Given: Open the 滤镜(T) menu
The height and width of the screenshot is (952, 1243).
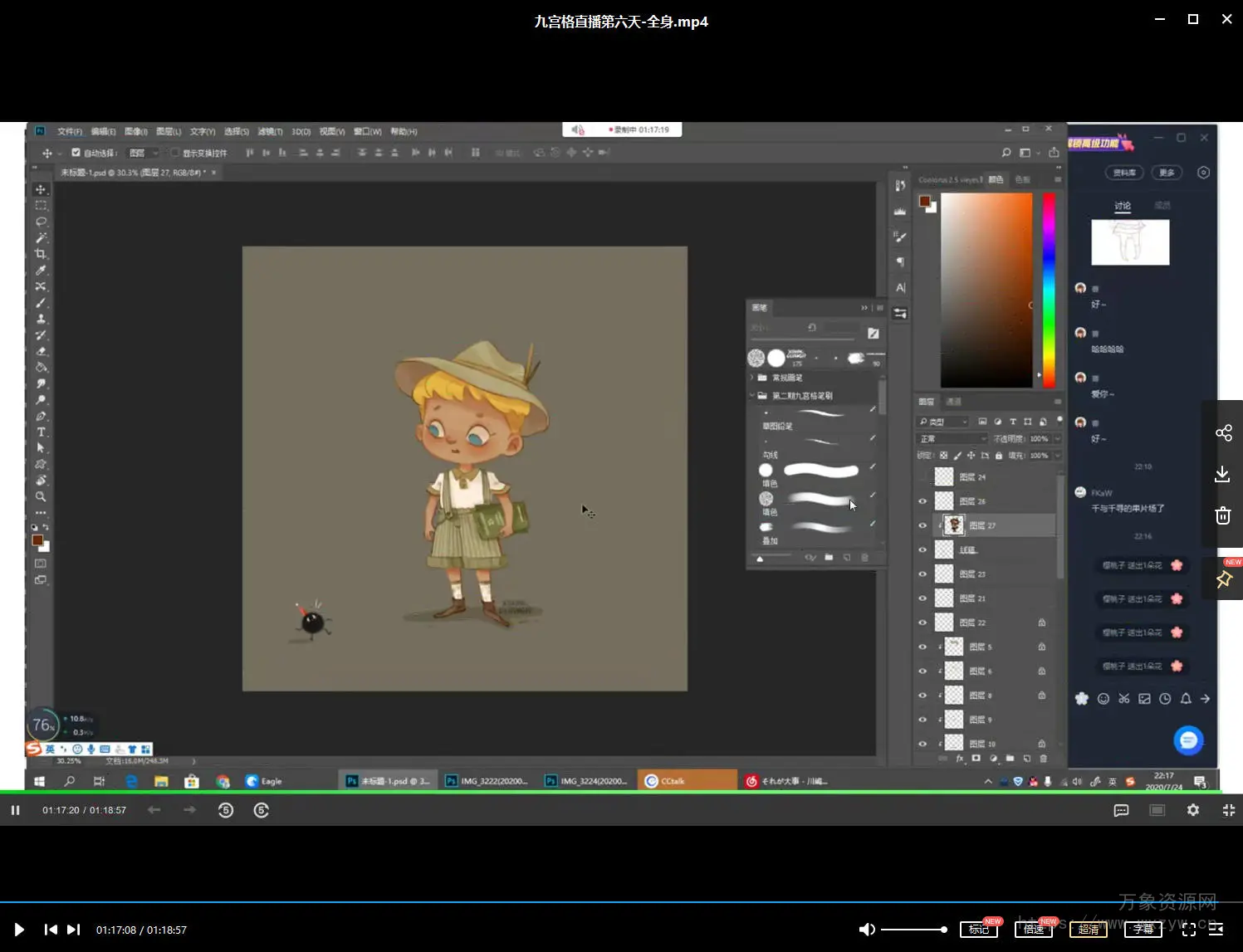Looking at the screenshot, I should (270, 131).
